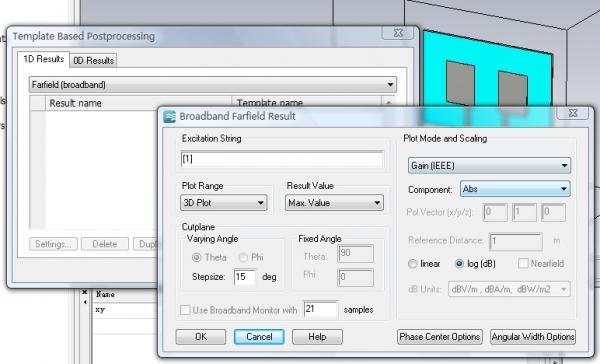
Task: Click the small x icon beside Name panel
Action: click(85, 292)
